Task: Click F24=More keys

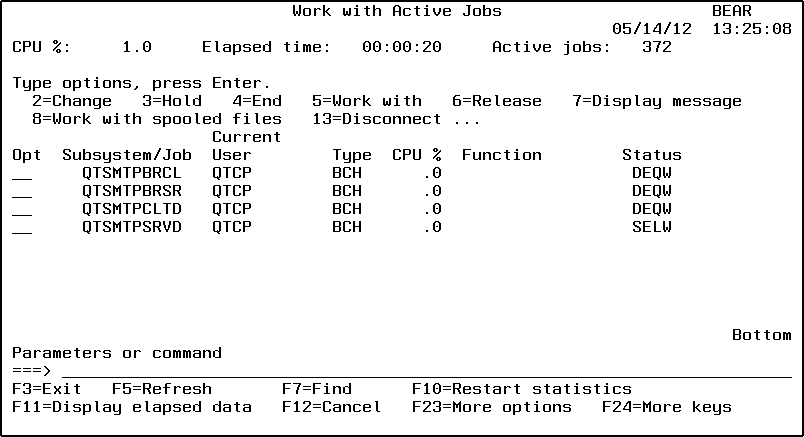Action: (x=667, y=407)
